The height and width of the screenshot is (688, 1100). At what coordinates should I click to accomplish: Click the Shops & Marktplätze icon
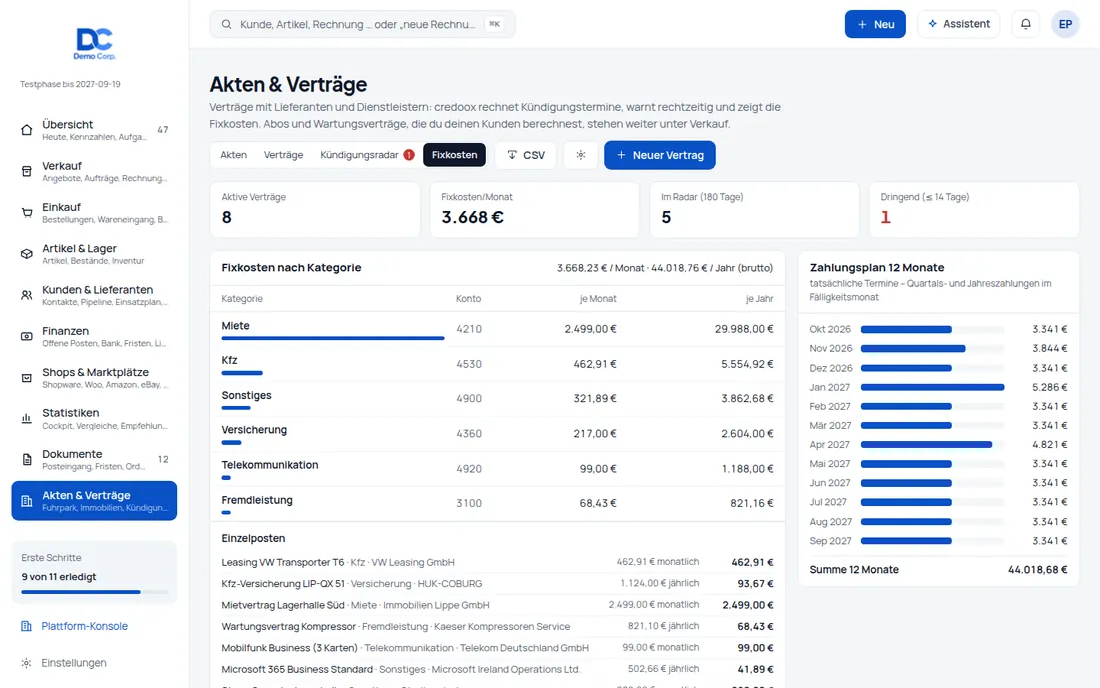point(27,378)
